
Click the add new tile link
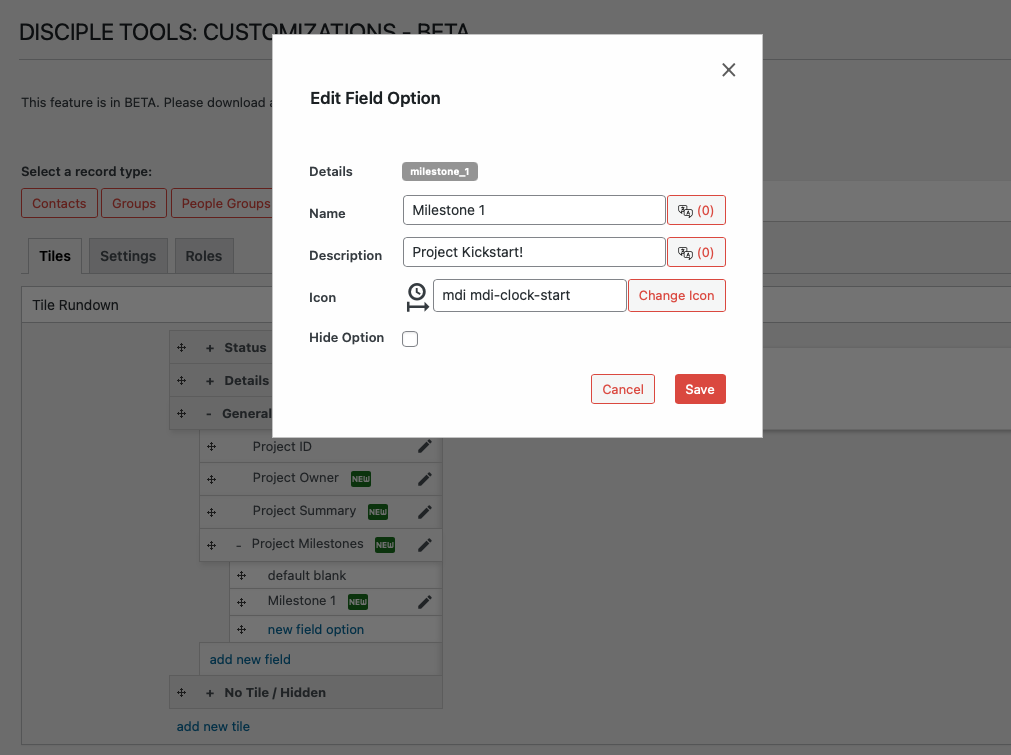click(x=213, y=727)
